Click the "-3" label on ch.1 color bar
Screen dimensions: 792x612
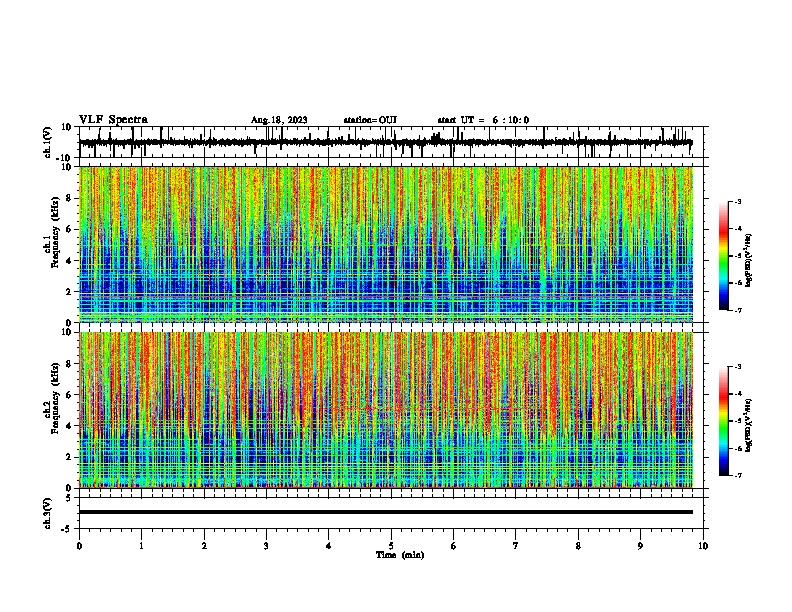pyautogui.click(x=738, y=201)
